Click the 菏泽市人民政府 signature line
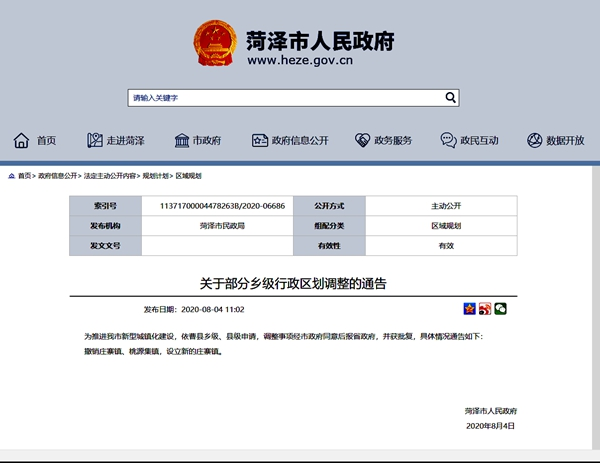This screenshot has height=463, width=600. (491, 411)
